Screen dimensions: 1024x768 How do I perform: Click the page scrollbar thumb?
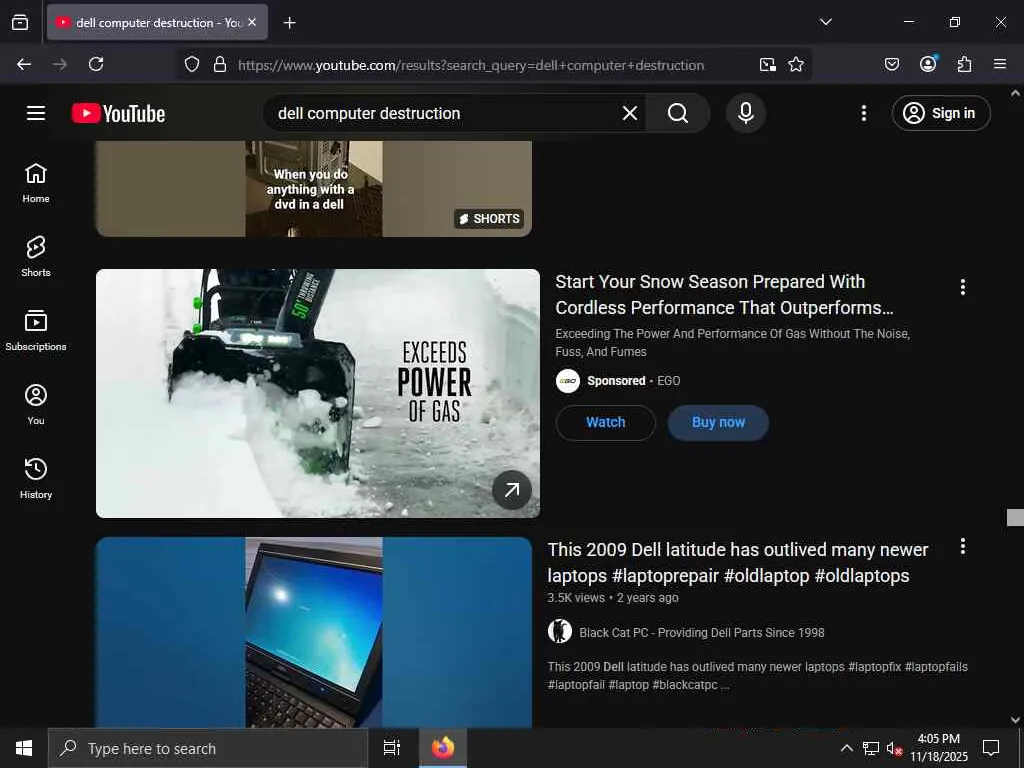coord(1015,517)
